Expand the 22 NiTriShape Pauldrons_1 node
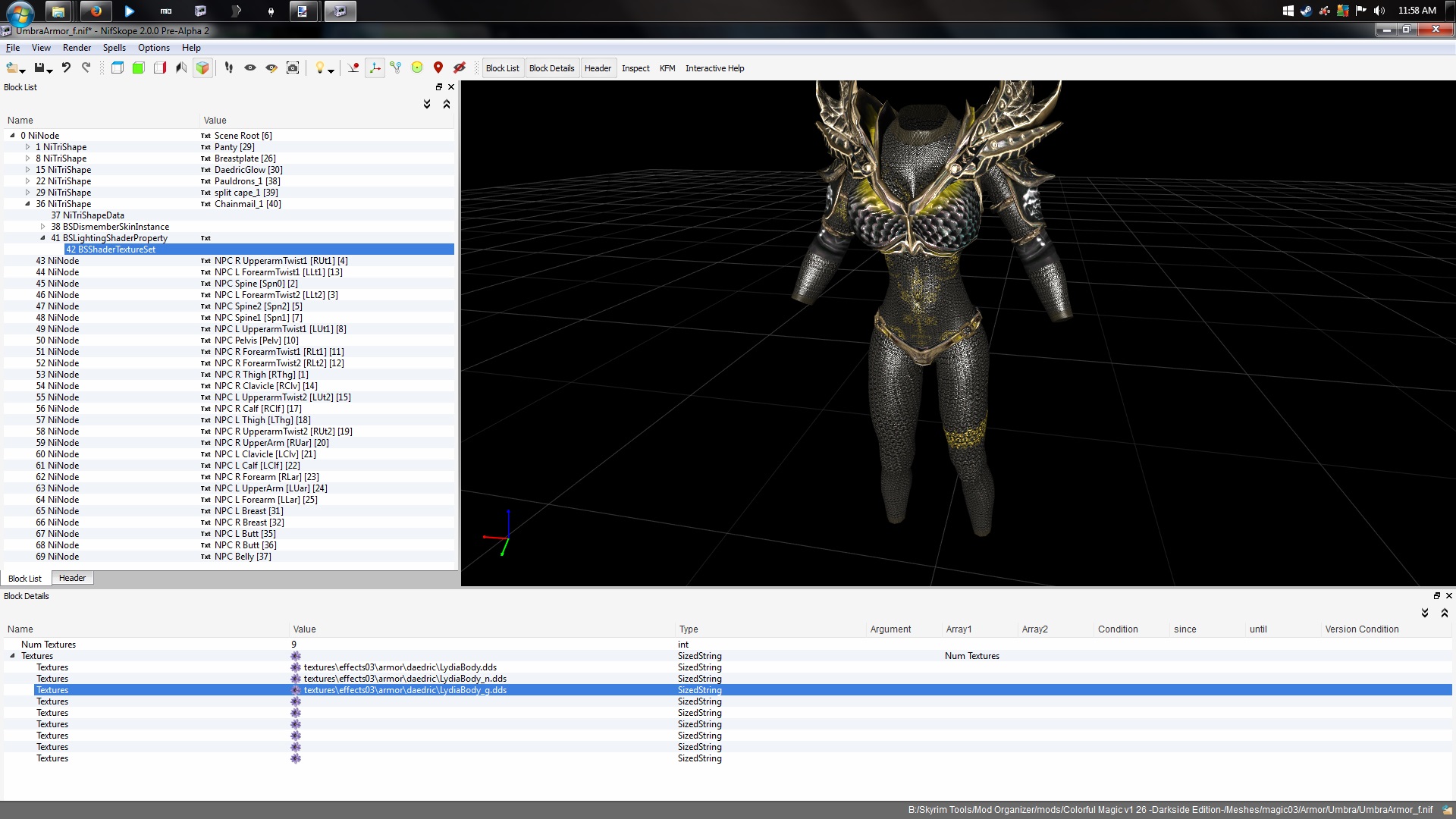The width and height of the screenshot is (1456, 819). tap(28, 181)
